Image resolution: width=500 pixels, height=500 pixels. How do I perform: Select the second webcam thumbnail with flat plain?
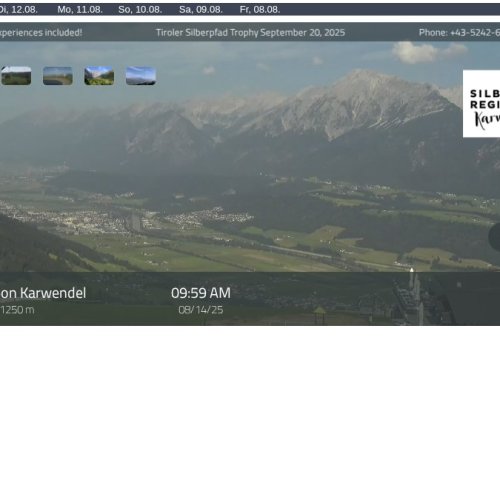coord(58,76)
